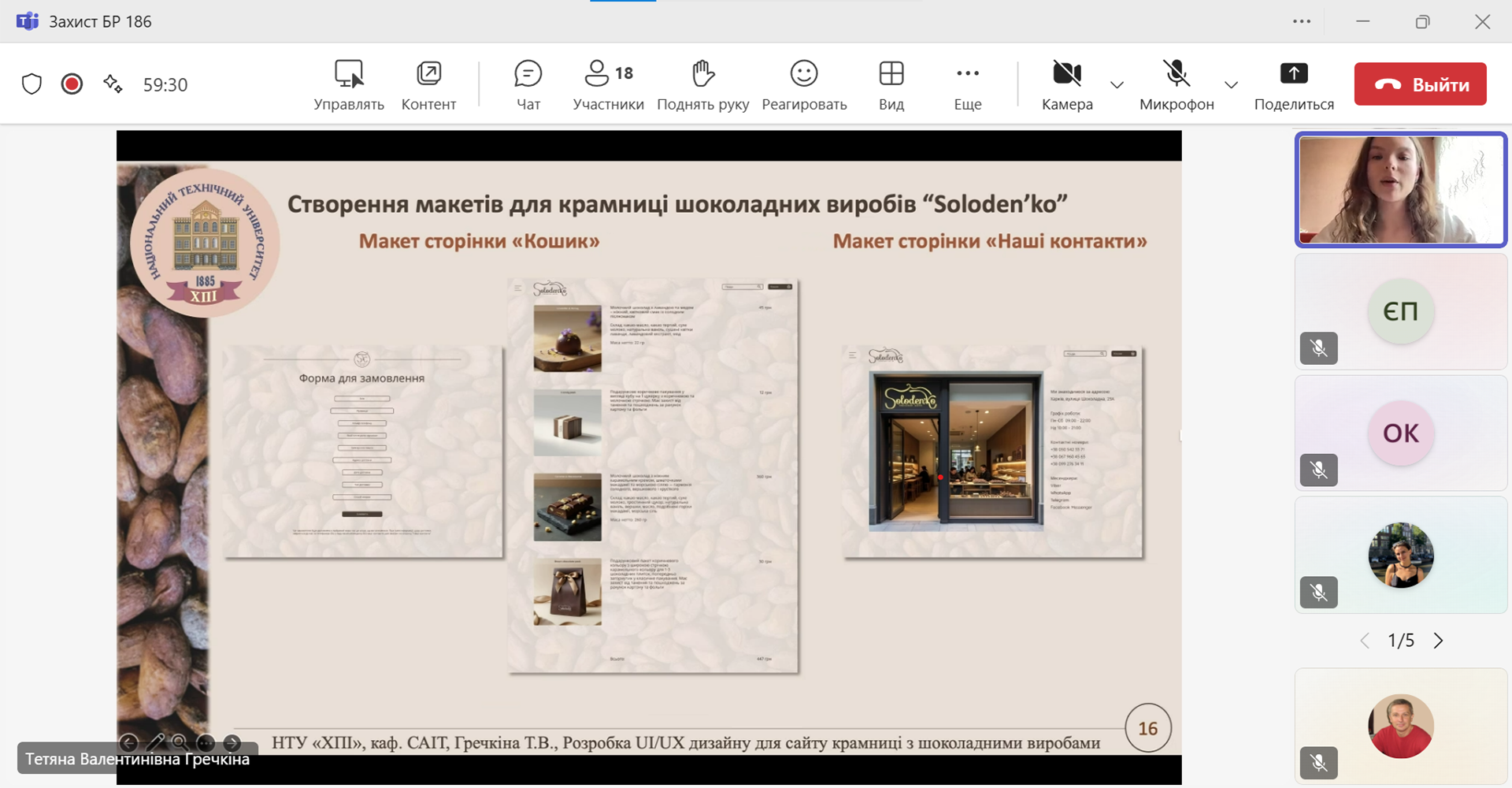The image size is (1512, 788).
Task: Select the ЄП participant tile
Action: (1400, 312)
